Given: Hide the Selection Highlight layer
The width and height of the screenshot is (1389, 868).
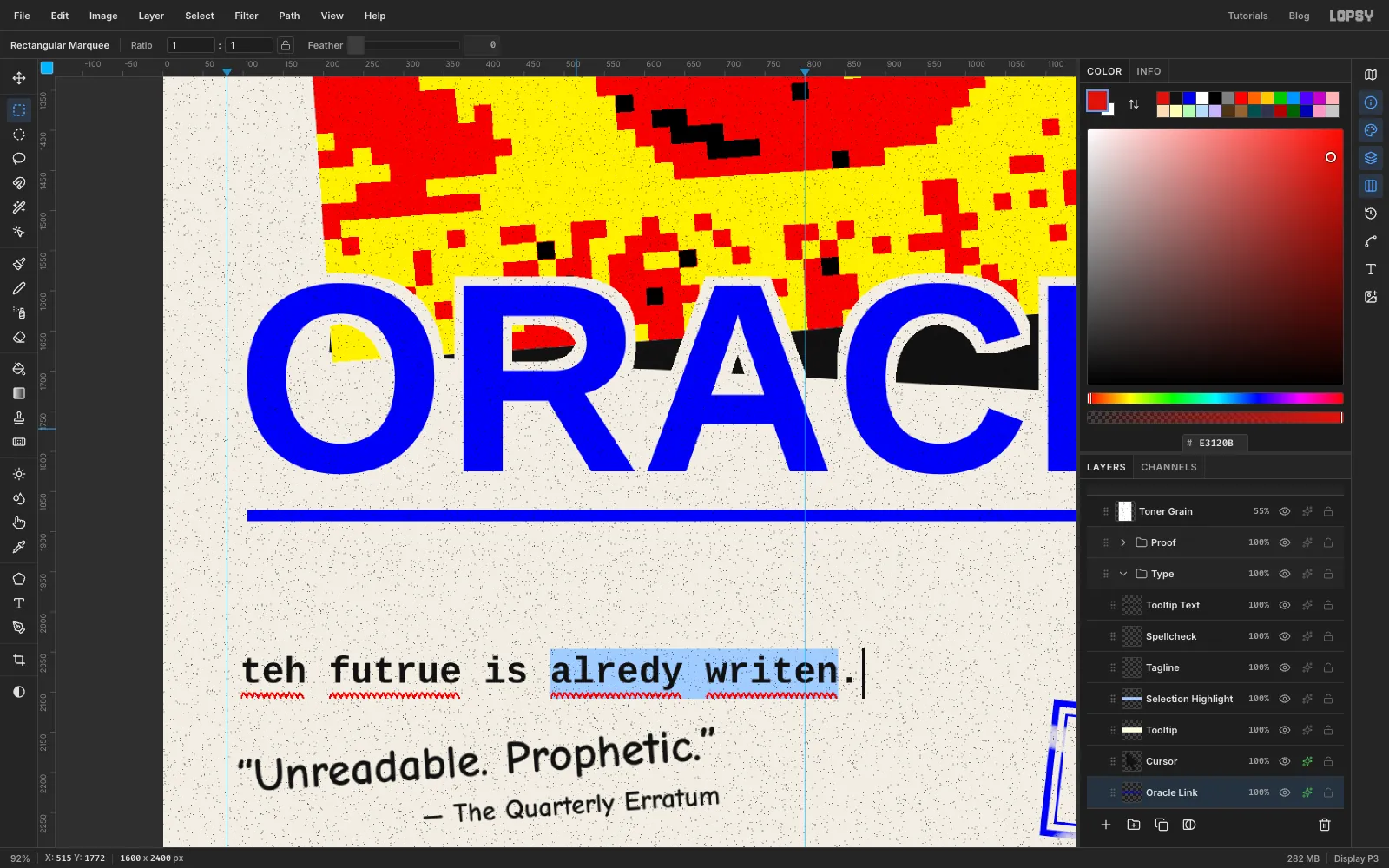Looking at the screenshot, I should [x=1285, y=699].
